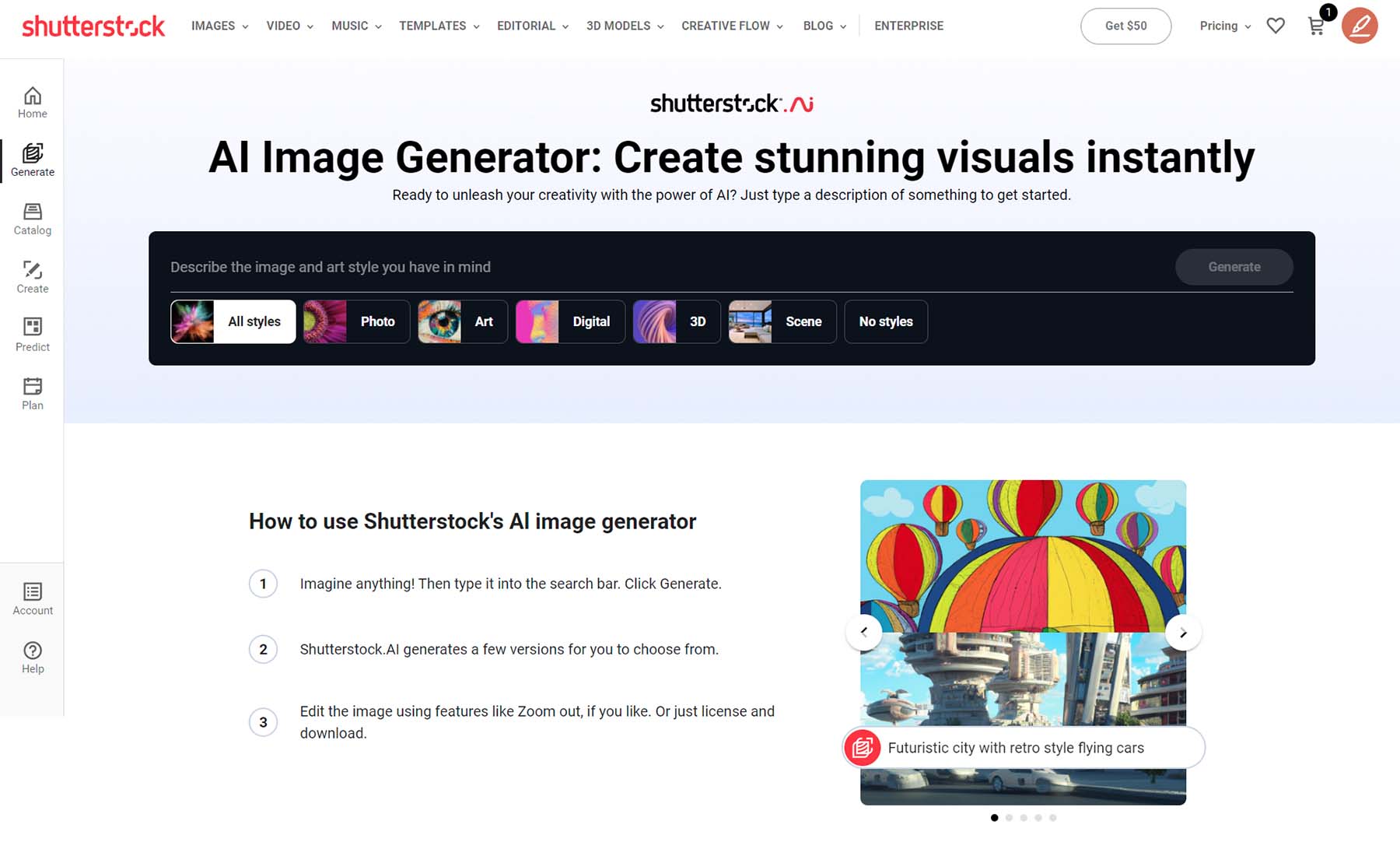Expand the Templates dropdown menu
This screenshot has height=863, width=1400.
[x=439, y=26]
